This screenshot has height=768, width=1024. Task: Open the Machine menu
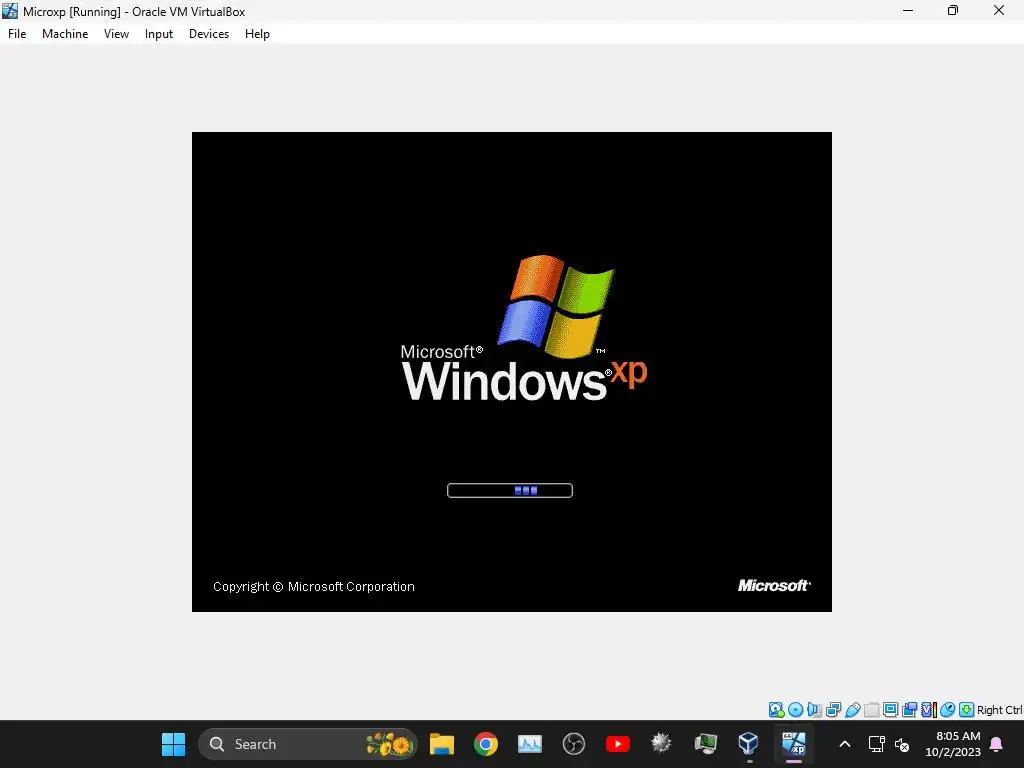pos(65,34)
